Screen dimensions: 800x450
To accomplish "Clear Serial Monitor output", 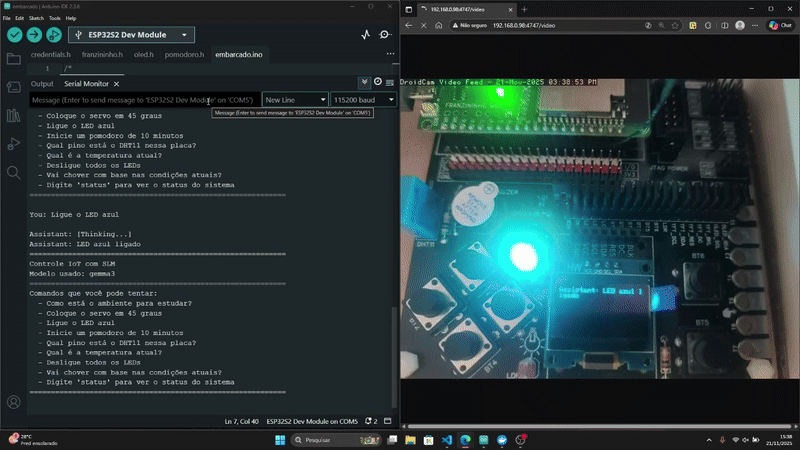I will tap(389, 83).
